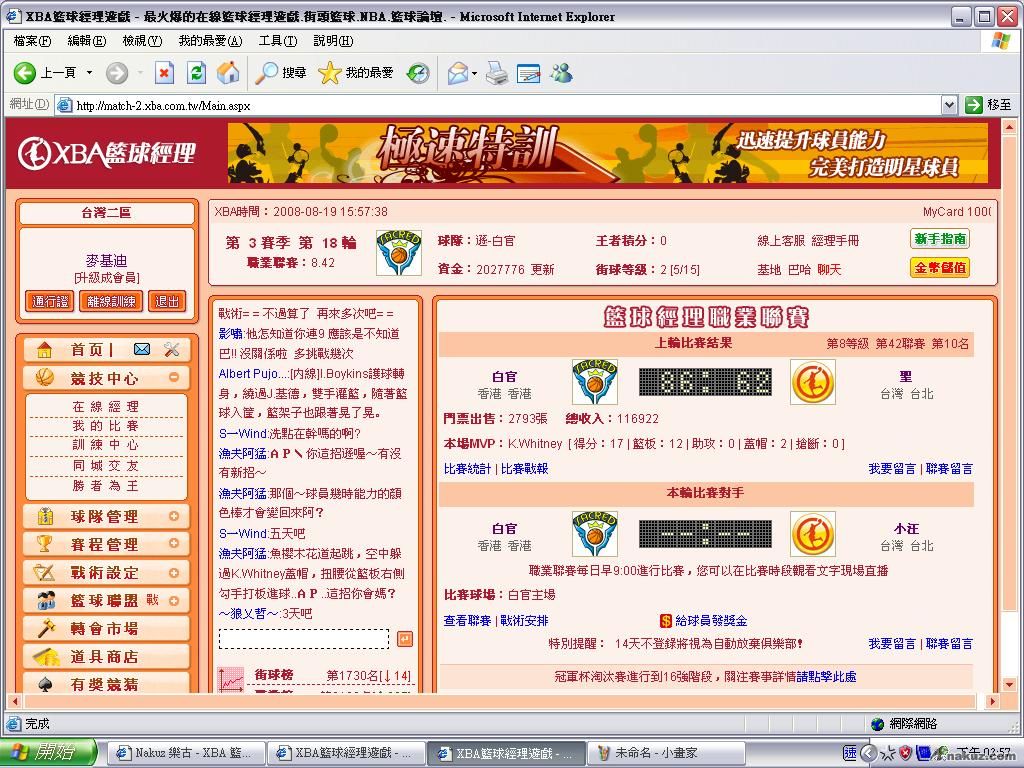Image resolution: width=1024 pixels, height=768 pixels.
Task: Click the SACRED team logo in header
Action: 399,253
